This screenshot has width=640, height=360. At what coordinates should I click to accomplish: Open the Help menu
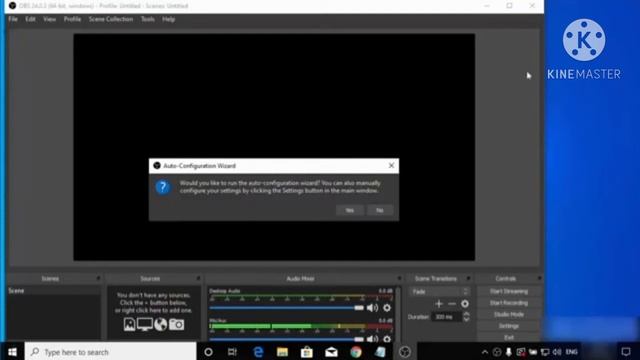(x=169, y=19)
